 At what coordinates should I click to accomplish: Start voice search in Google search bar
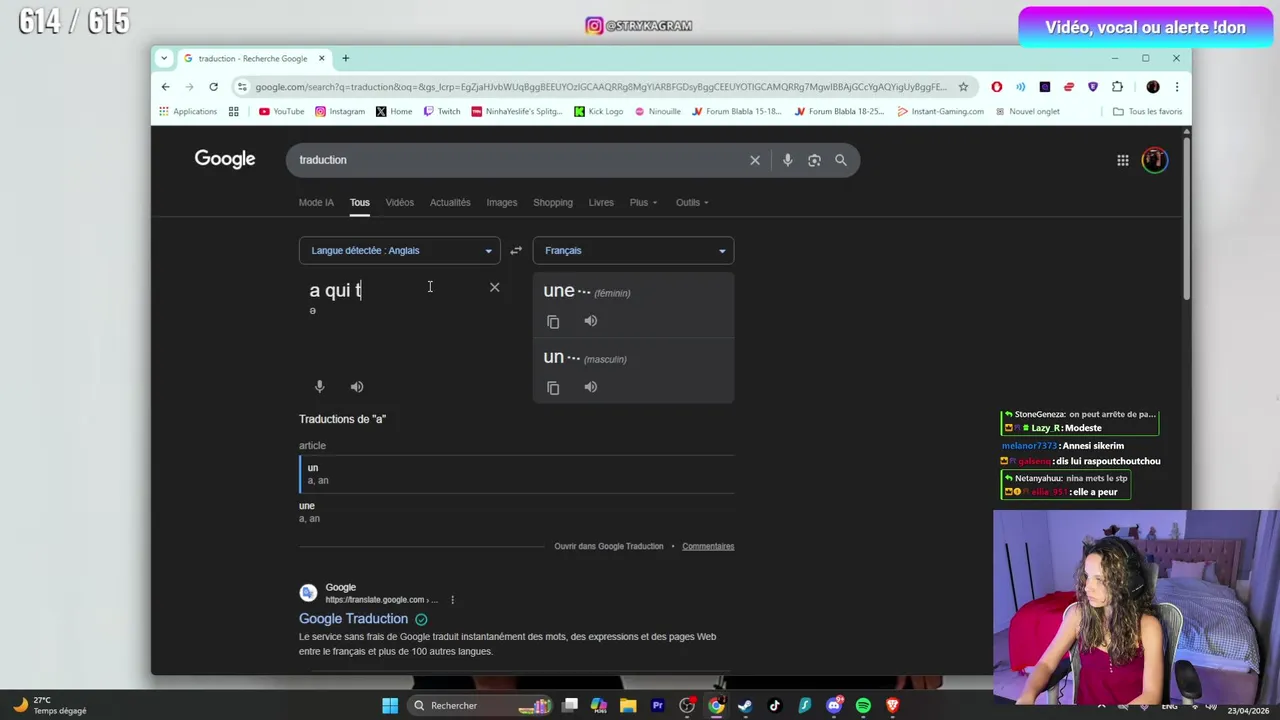[x=787, y=160]
